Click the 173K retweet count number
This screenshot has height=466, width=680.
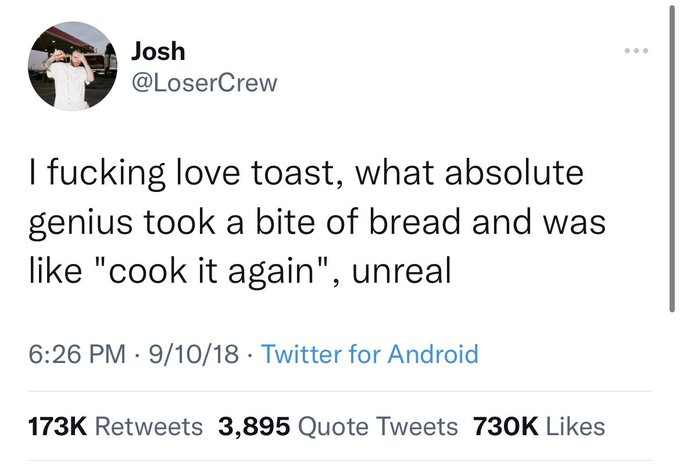(x=58, y=426)
